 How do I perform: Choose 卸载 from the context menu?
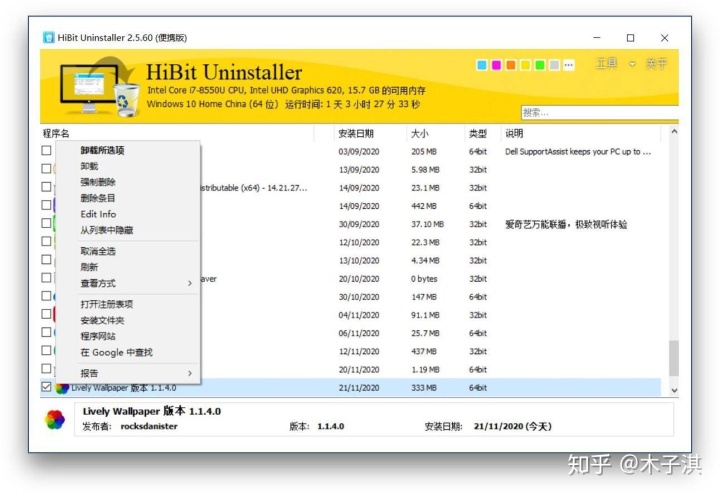tap(128, 167)
